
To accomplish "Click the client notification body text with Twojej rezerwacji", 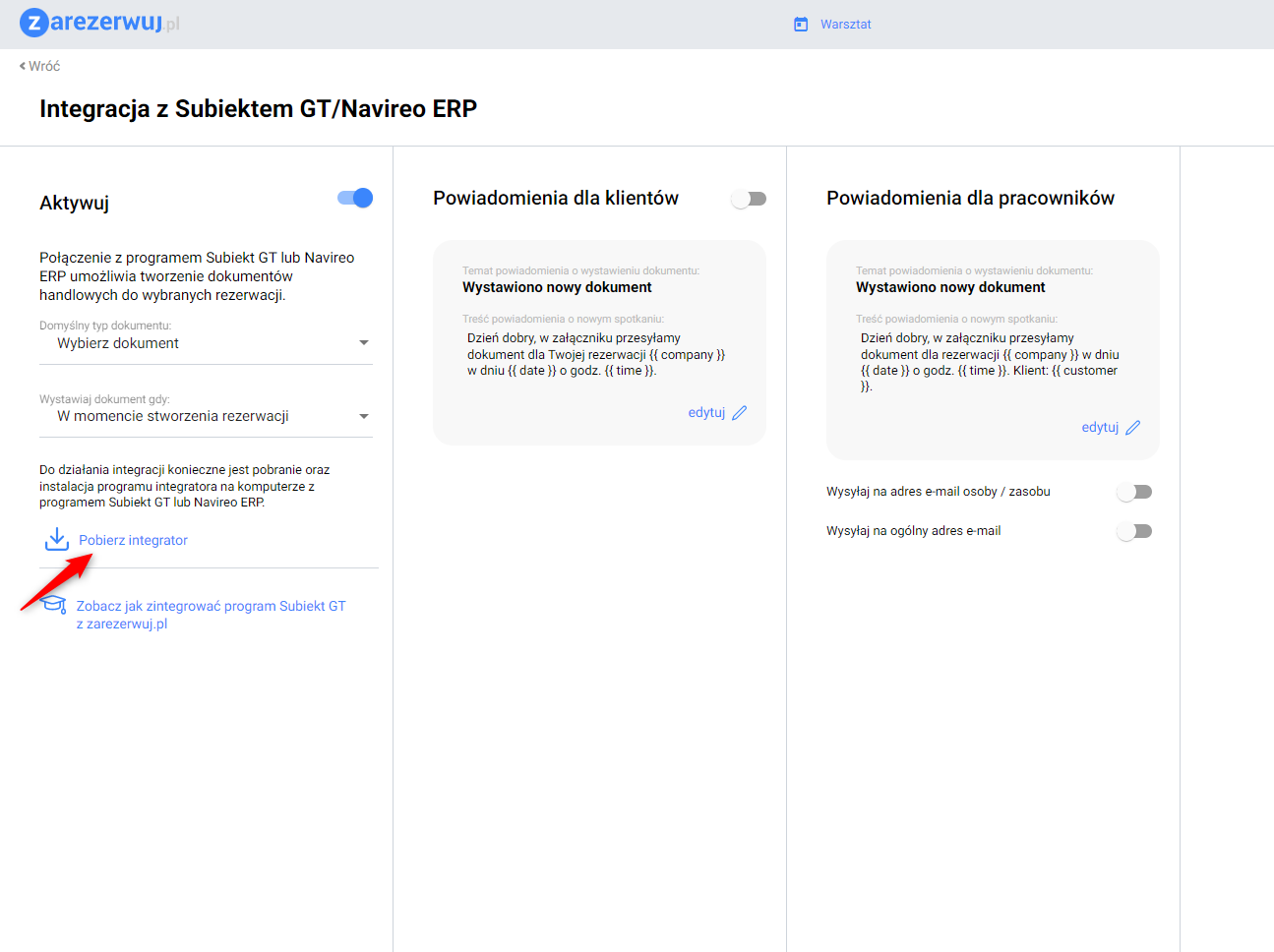I will (596, 354).
